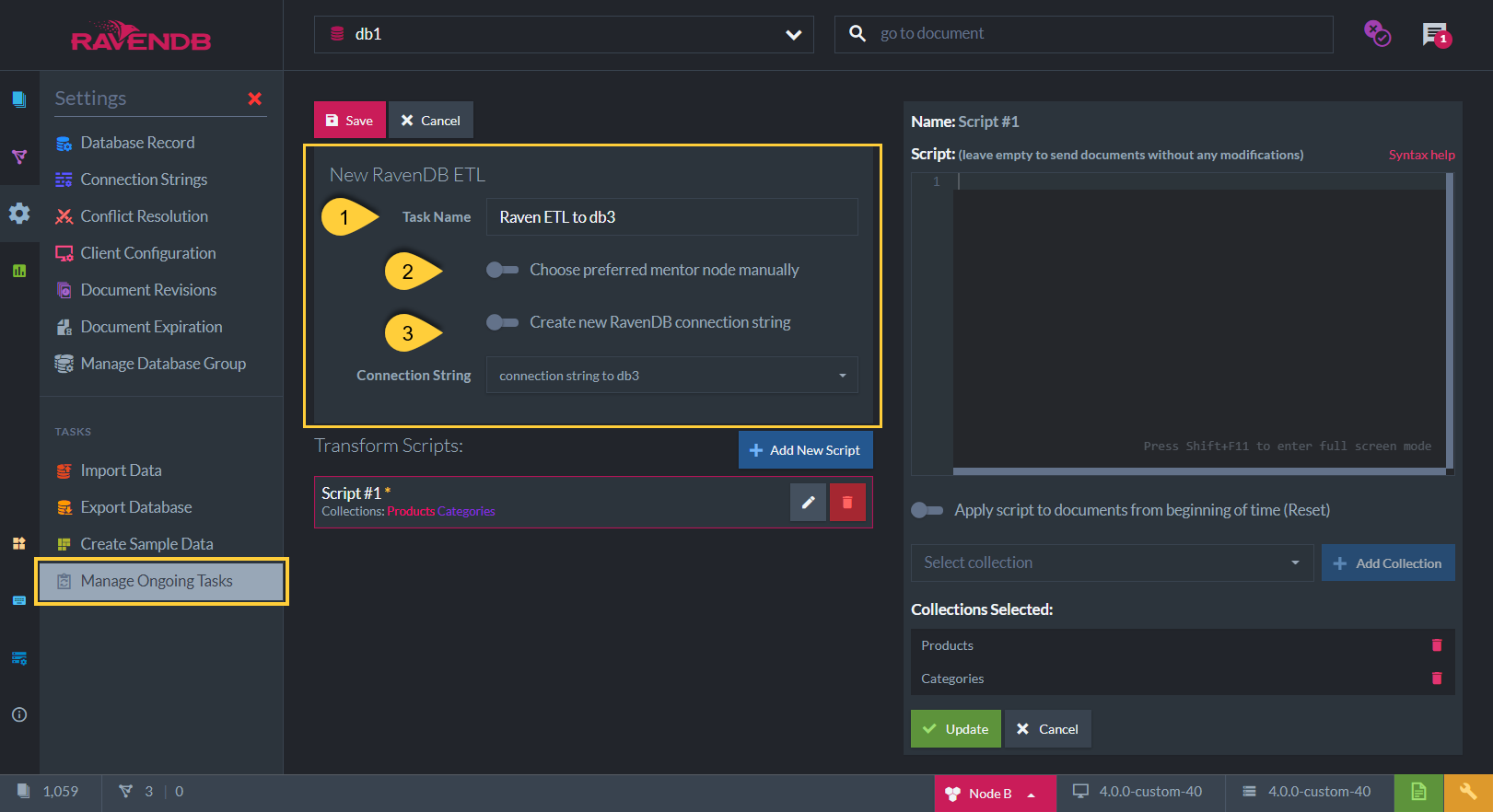Open the notifications icon with badge
The height and width of the screenshot is (812, 1493).
click(x=1436, y=35)
